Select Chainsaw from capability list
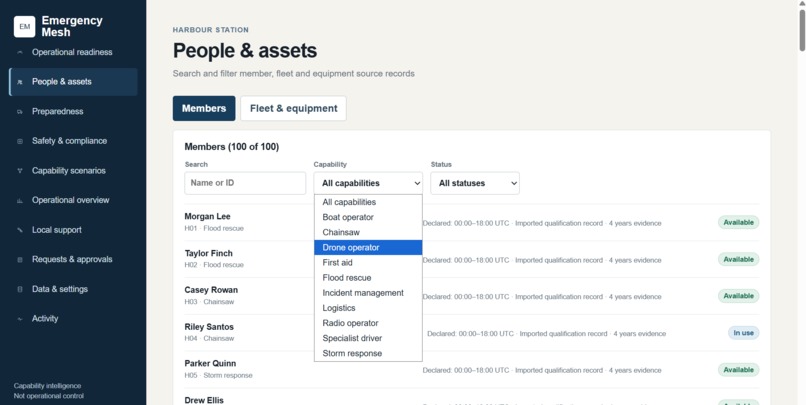 coord(368,232)
